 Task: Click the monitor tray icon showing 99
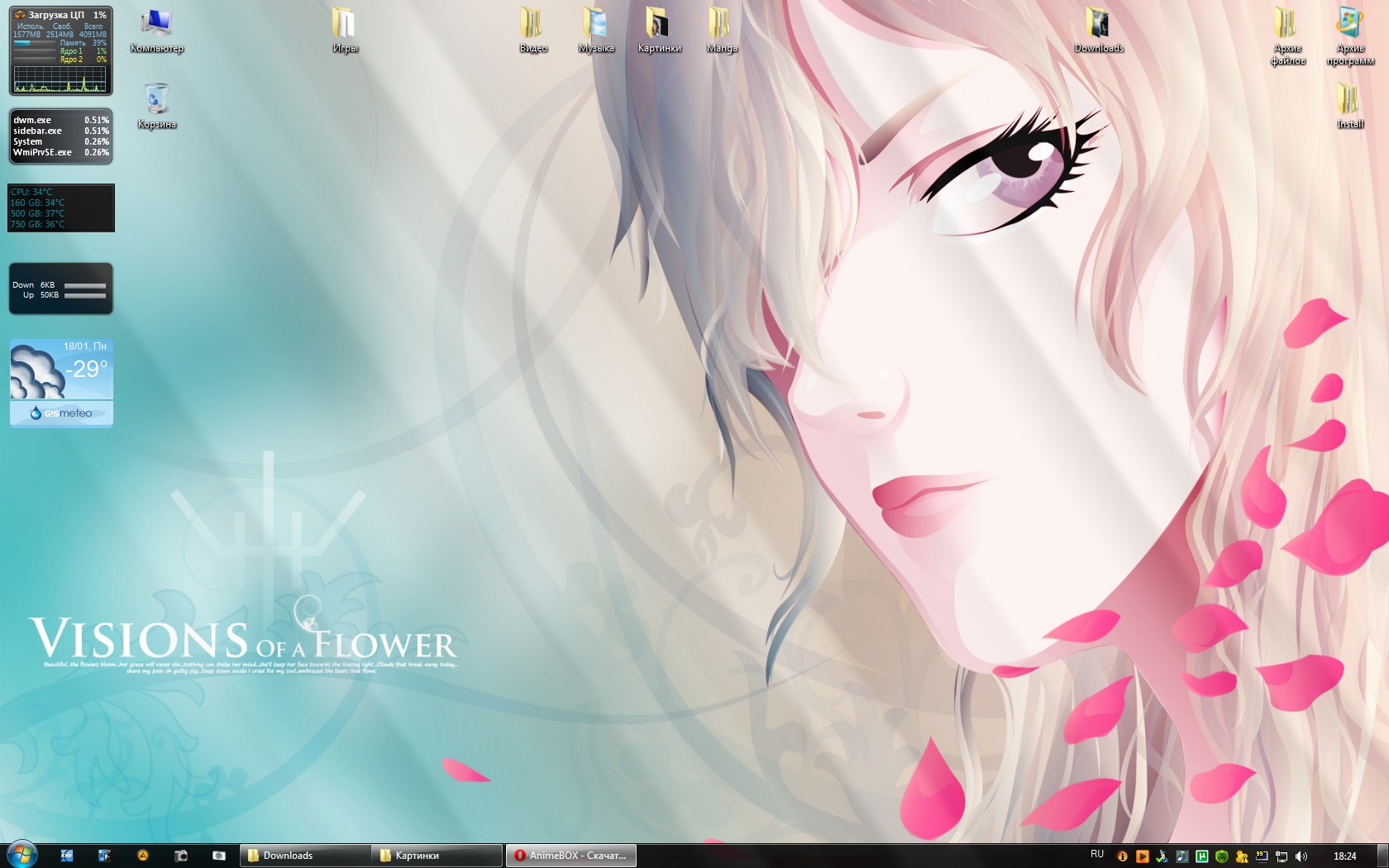coord(1262,856)
